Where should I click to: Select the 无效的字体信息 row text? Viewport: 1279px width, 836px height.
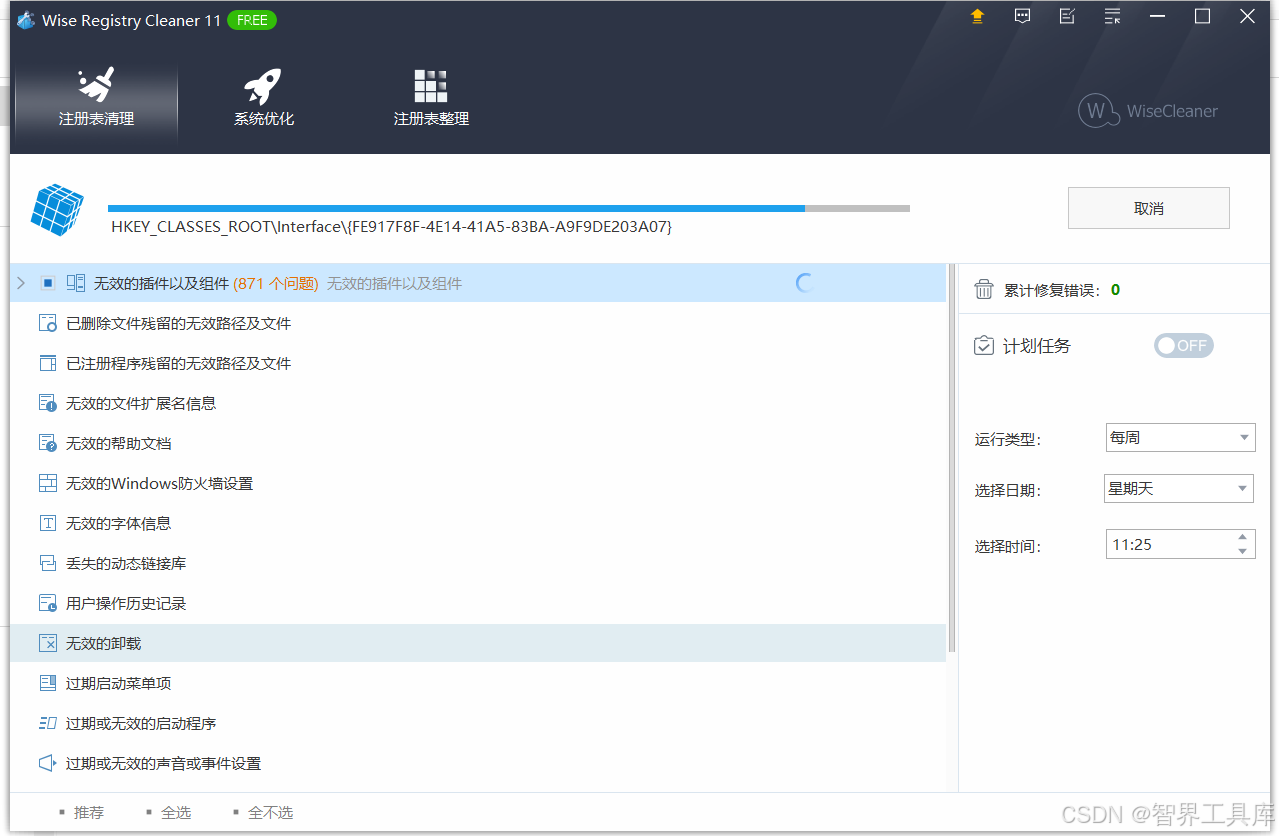(x=118, y=523)
